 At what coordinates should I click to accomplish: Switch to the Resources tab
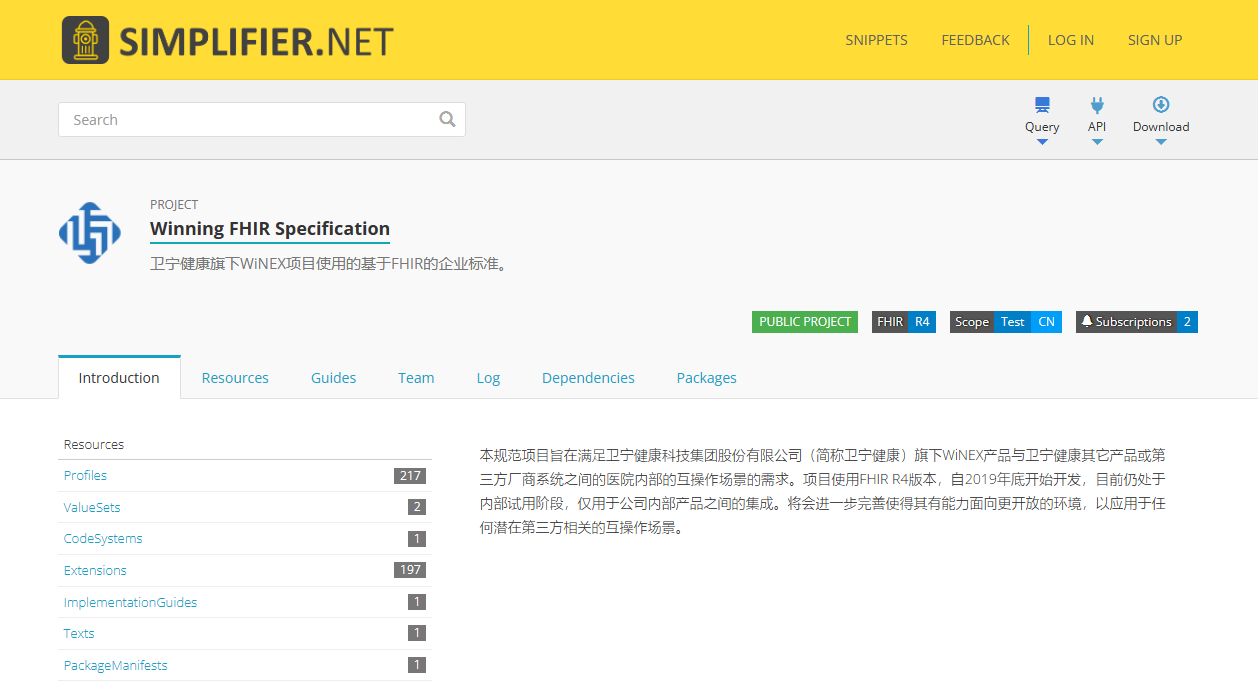(x=235, y=377)
